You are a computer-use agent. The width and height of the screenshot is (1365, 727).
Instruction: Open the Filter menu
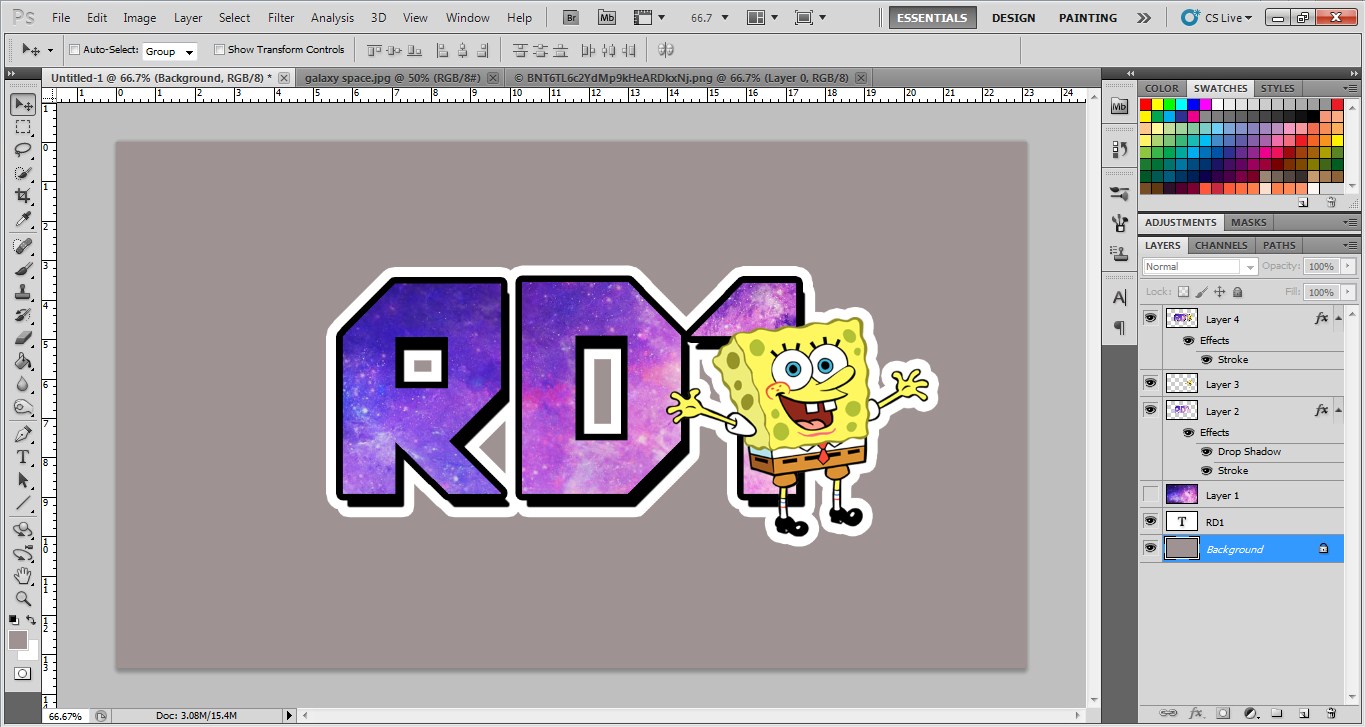pyautogui.click(x=280, y=17)
